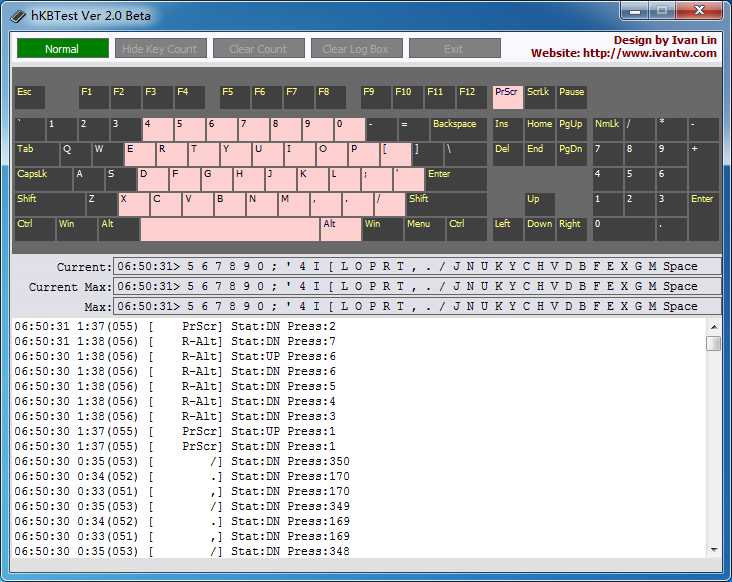Click the CapsLk key tile

(43, 179)
